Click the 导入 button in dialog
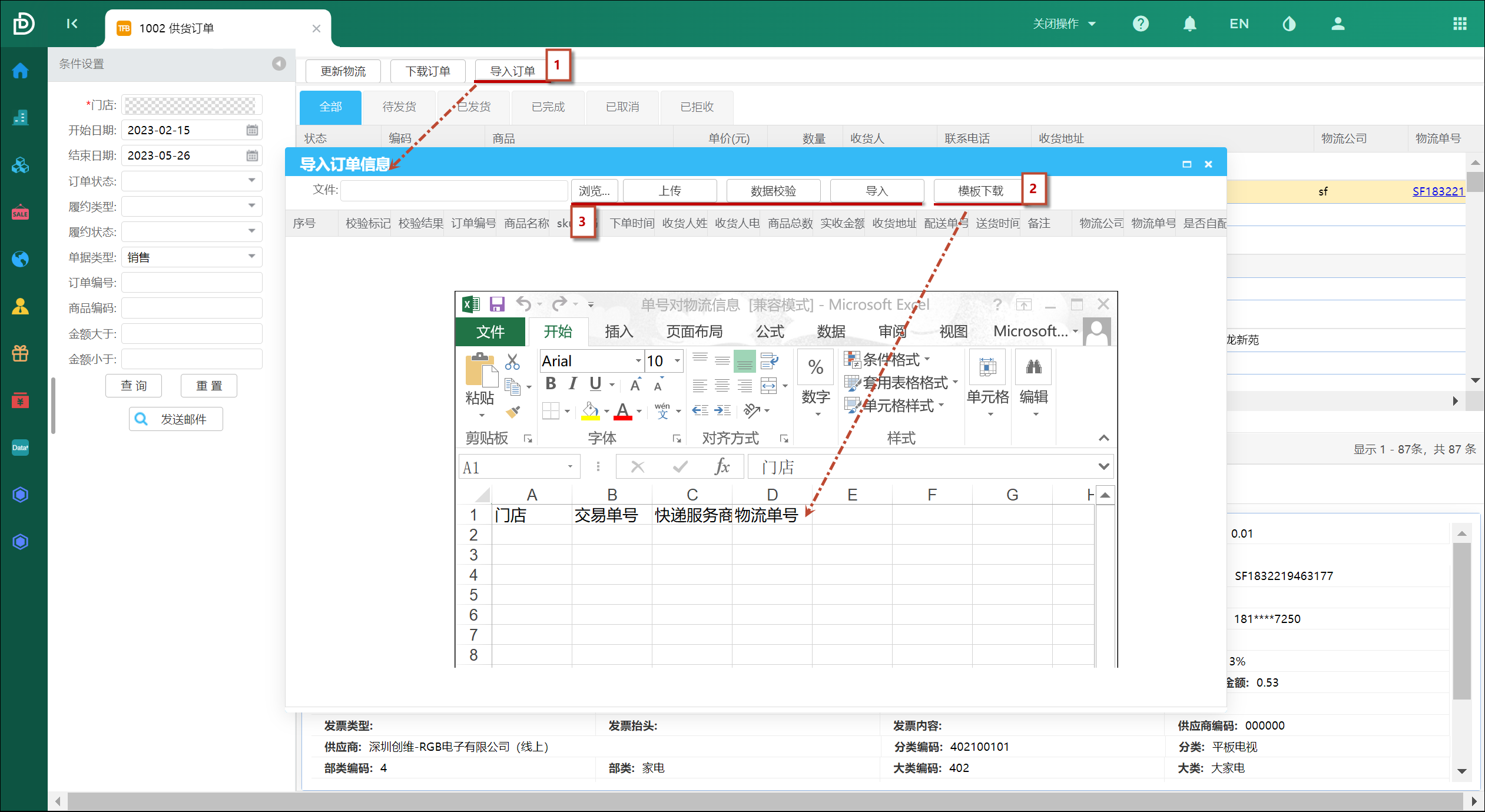The width and height of the screenshot is (1485, 812). (x=877, y=191)
